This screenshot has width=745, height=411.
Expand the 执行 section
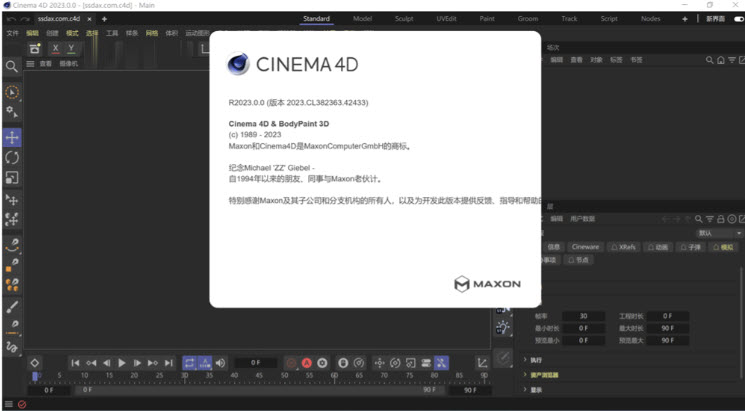(x=535, y=359)
